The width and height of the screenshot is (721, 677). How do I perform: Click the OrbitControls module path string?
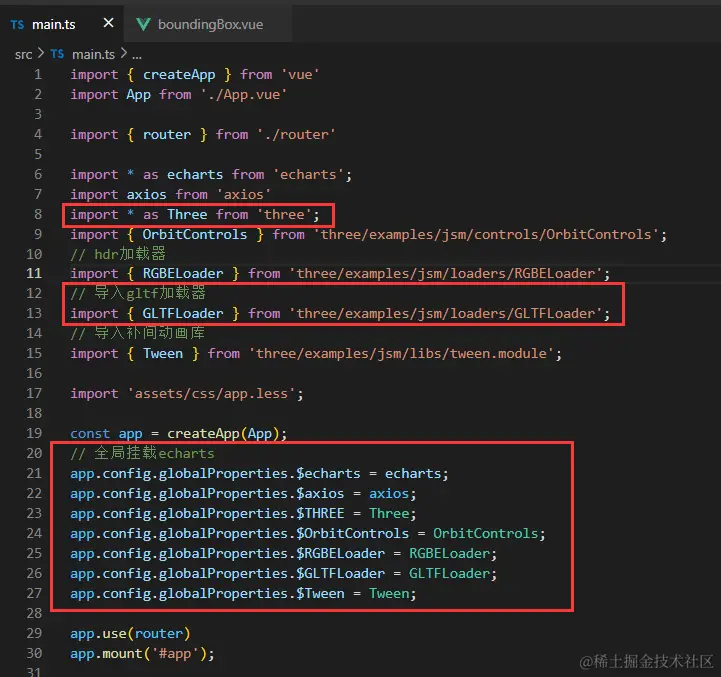(x=486, y=235)
